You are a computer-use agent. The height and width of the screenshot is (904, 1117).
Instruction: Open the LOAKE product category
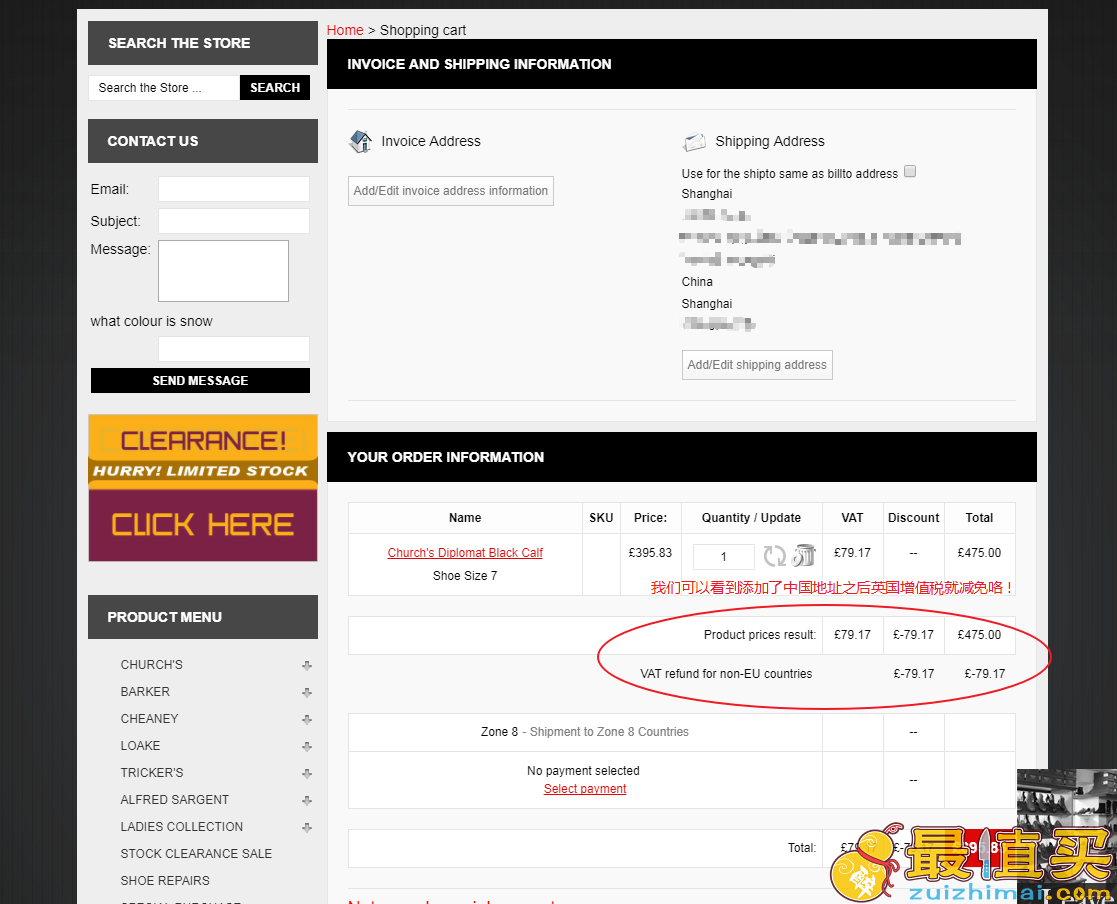coord(140,746)
